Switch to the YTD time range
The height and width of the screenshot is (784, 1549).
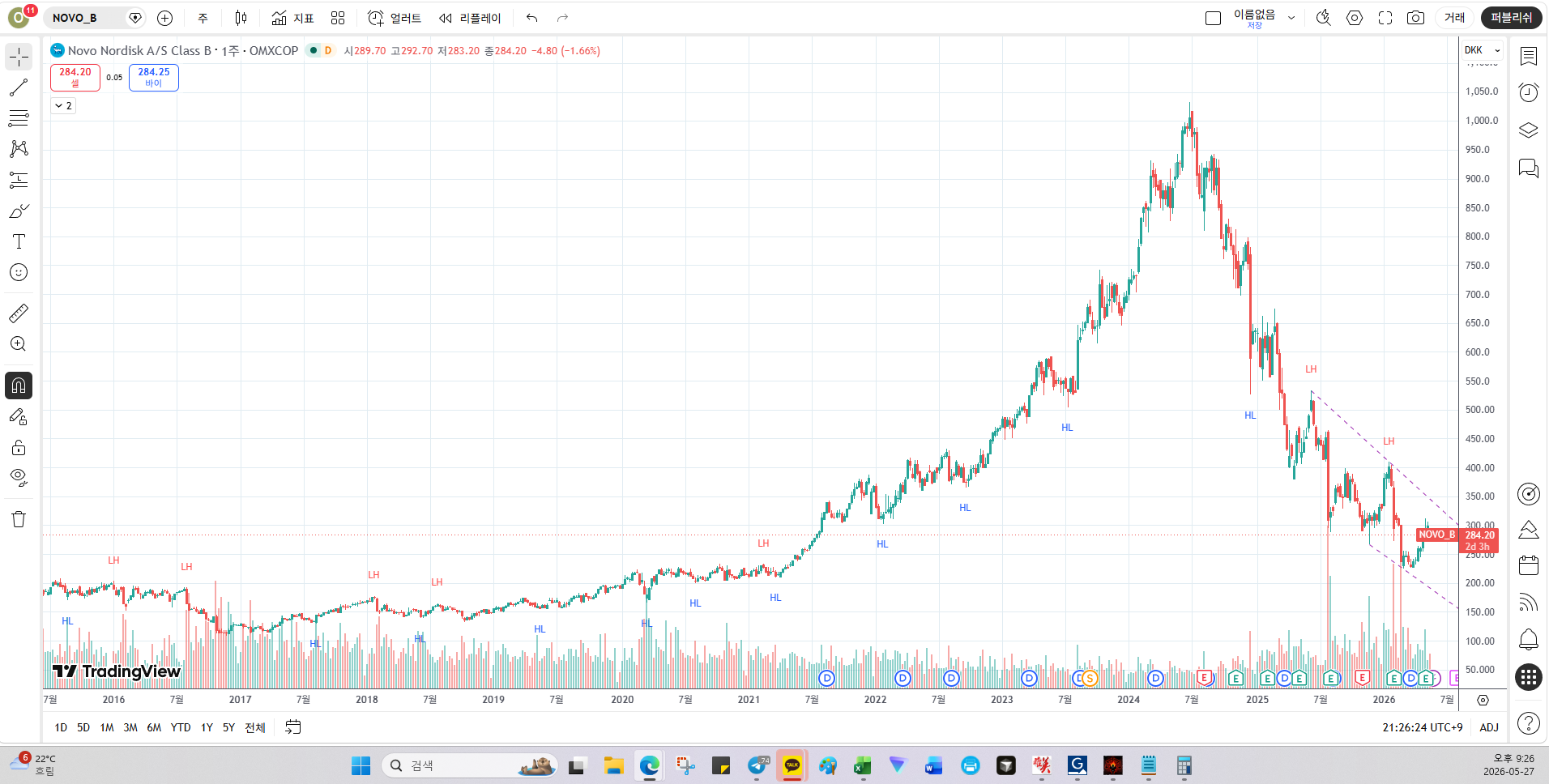click(x=181, y=727)
